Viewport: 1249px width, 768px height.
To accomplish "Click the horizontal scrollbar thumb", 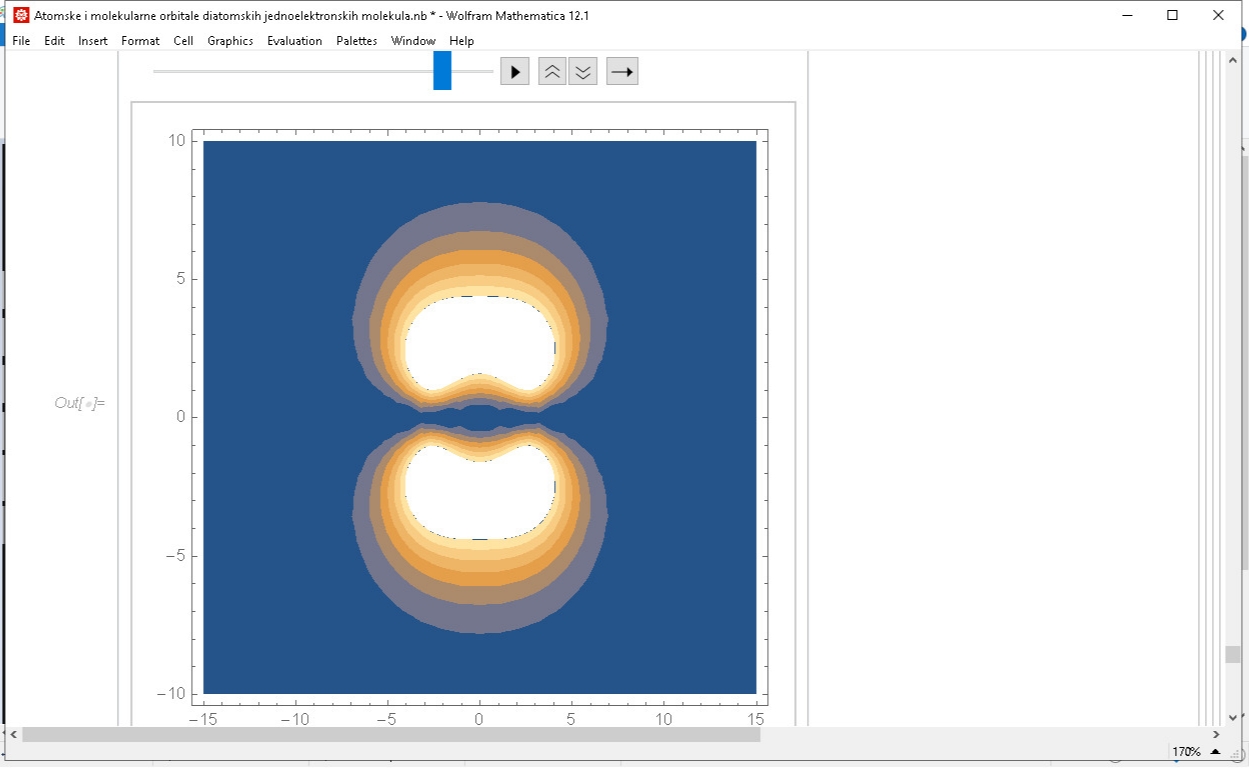I will (x=391, y=735).
